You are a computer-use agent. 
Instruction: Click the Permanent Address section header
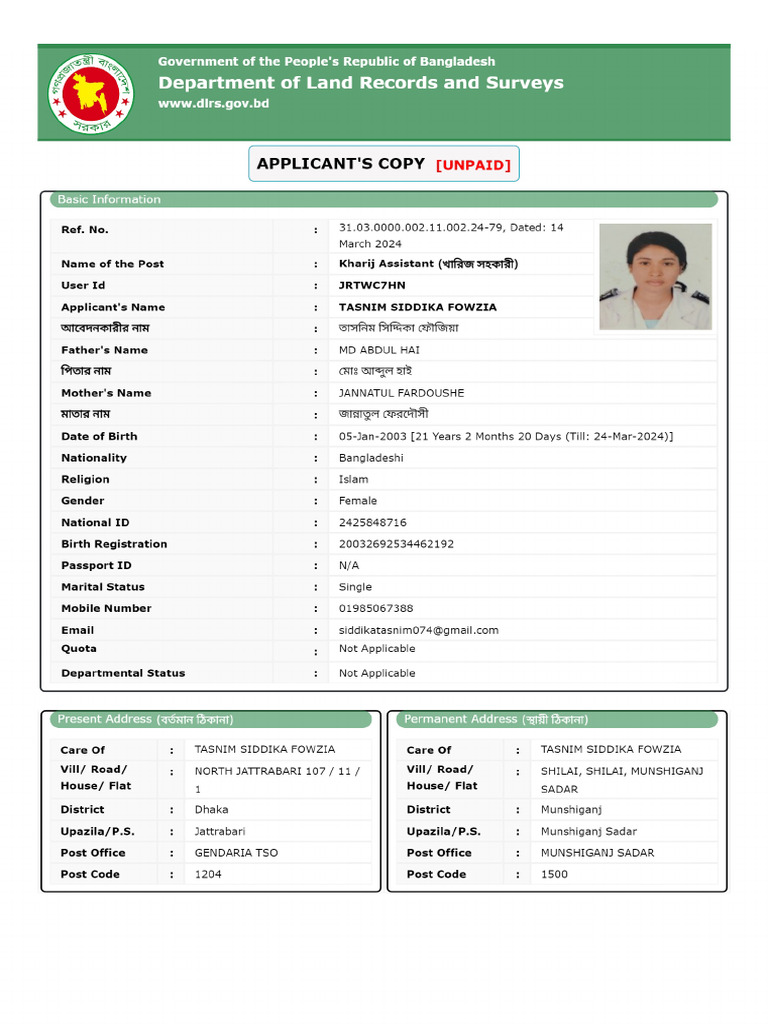[x=557, y=719]
